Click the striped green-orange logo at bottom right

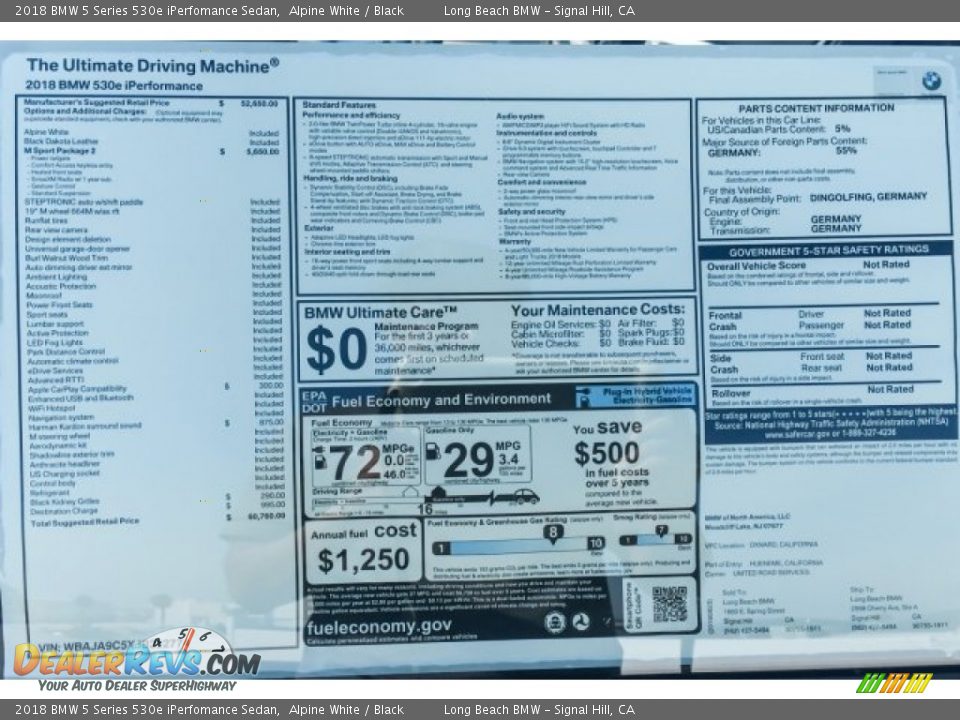[894, 683]
